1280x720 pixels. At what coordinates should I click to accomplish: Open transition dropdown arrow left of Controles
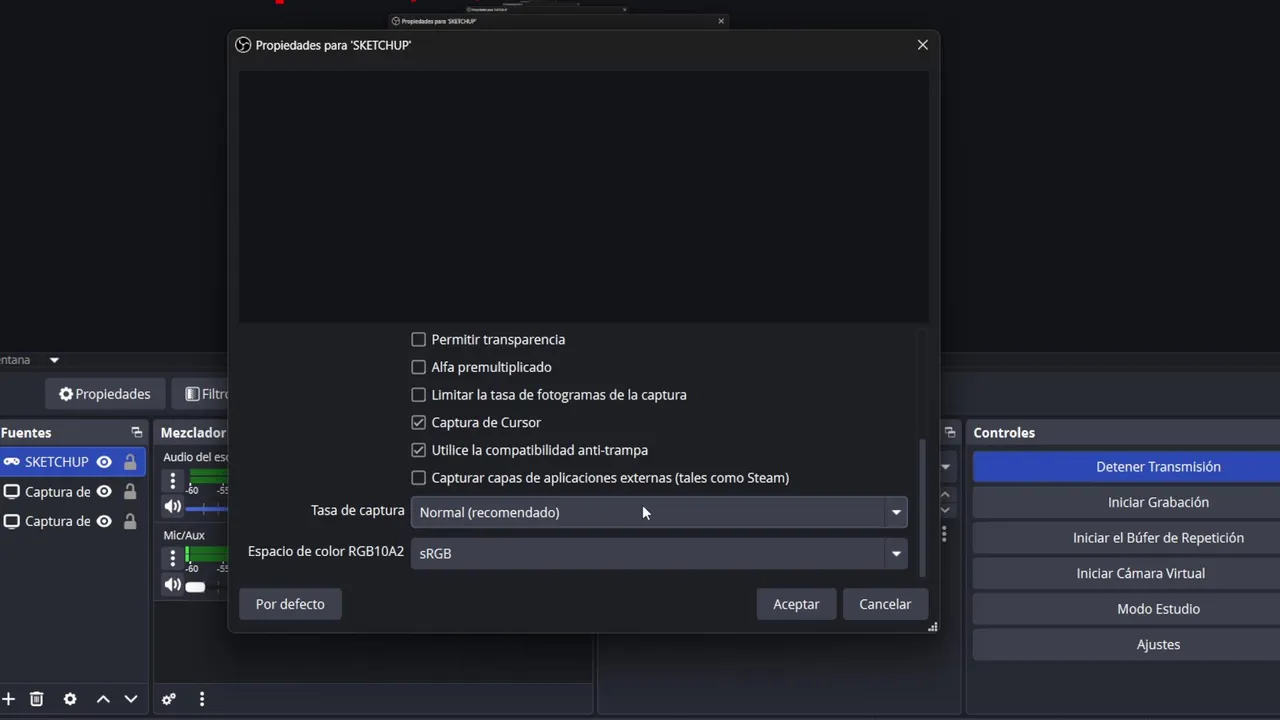click(x=945, y=467)
